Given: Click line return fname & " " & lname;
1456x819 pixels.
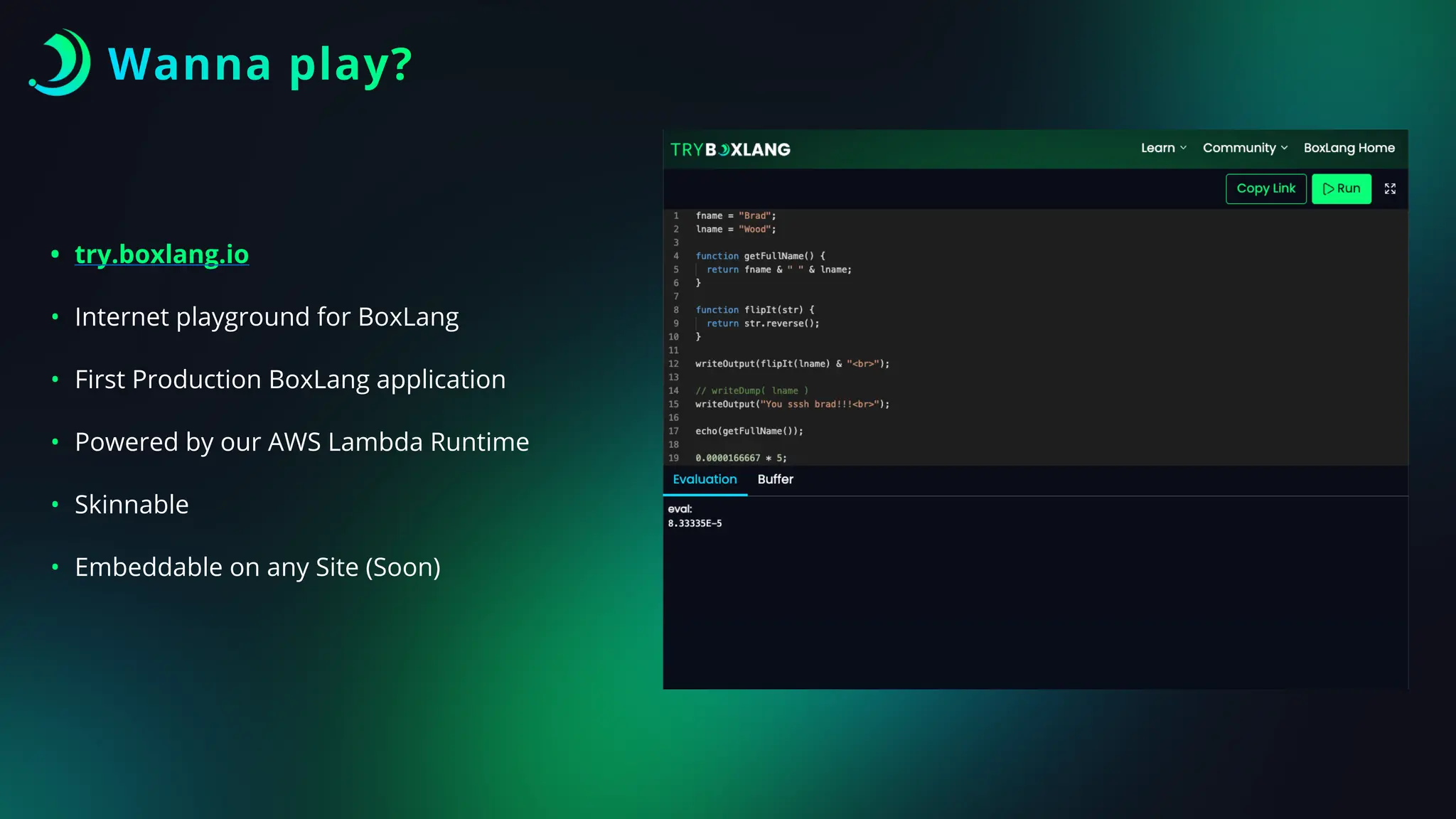Looking at the screenshot, I should click(x=778, y=269).
